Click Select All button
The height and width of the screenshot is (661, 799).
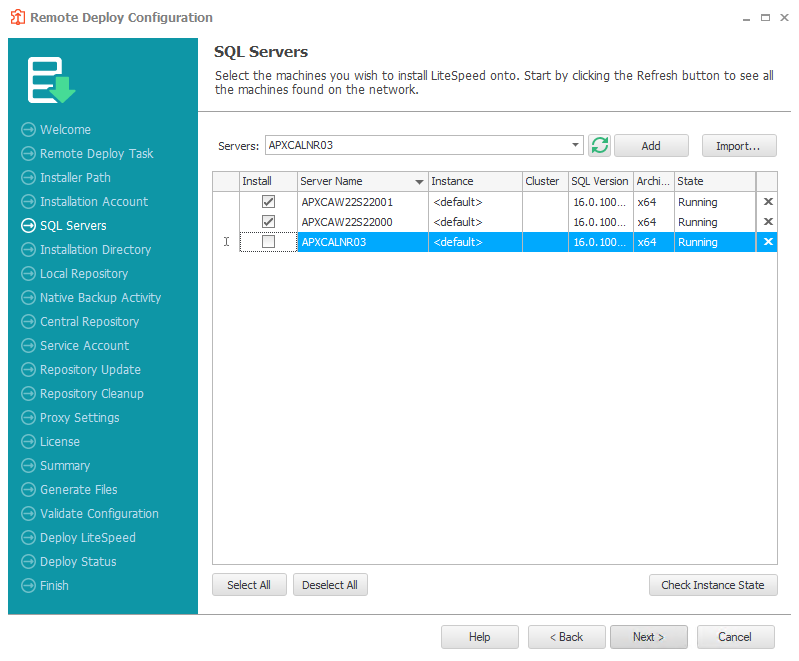tap(249, 585)
